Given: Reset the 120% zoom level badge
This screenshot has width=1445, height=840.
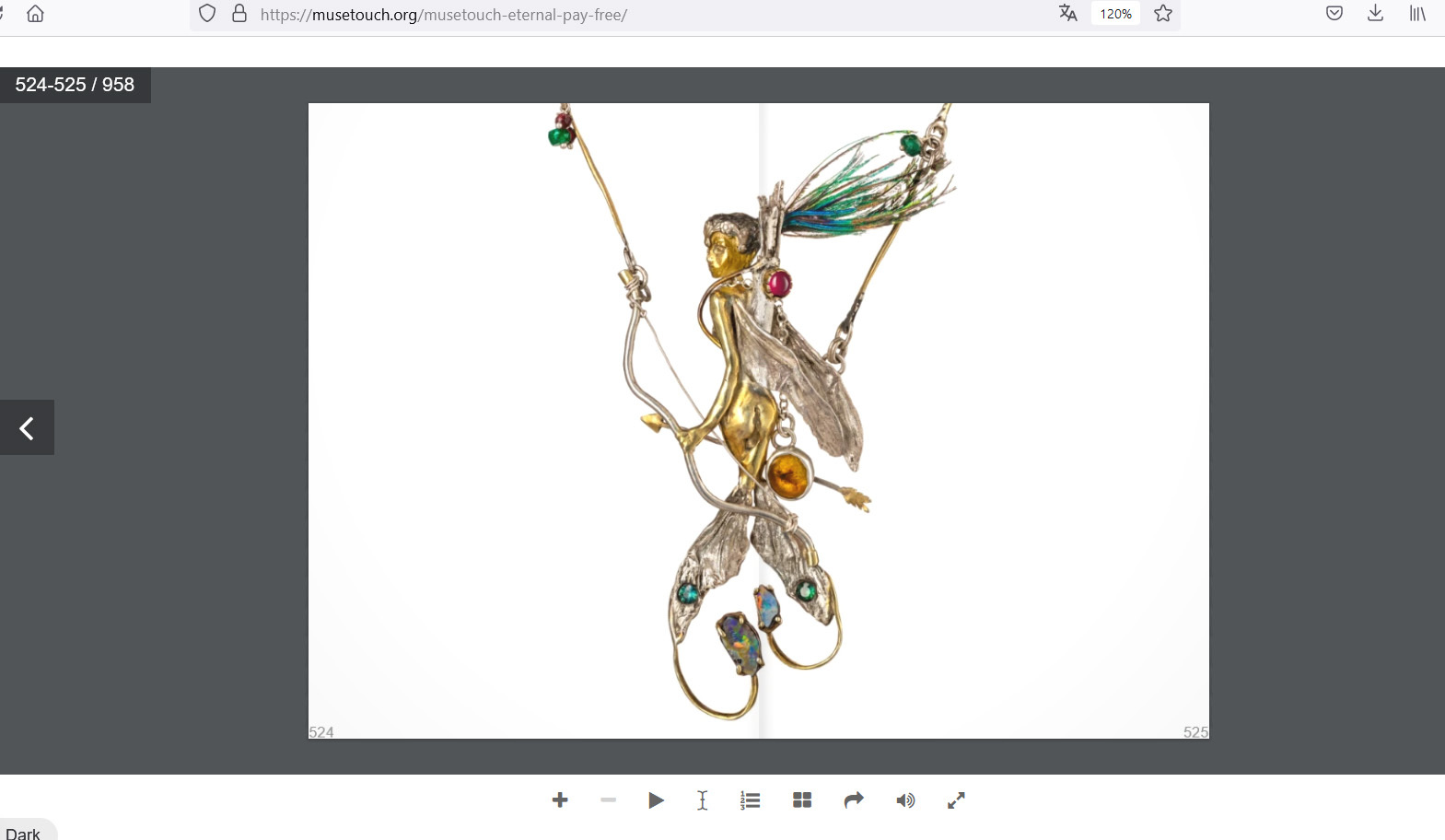Looking at the screenshot, I should tap(1115, 14).
